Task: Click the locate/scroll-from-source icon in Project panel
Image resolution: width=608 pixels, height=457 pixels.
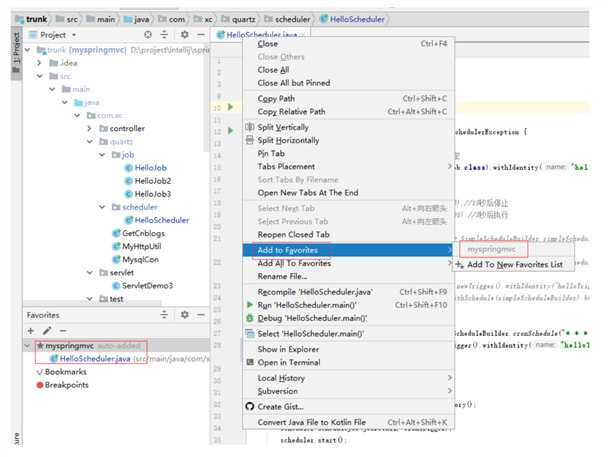Action: coord(148,35)
